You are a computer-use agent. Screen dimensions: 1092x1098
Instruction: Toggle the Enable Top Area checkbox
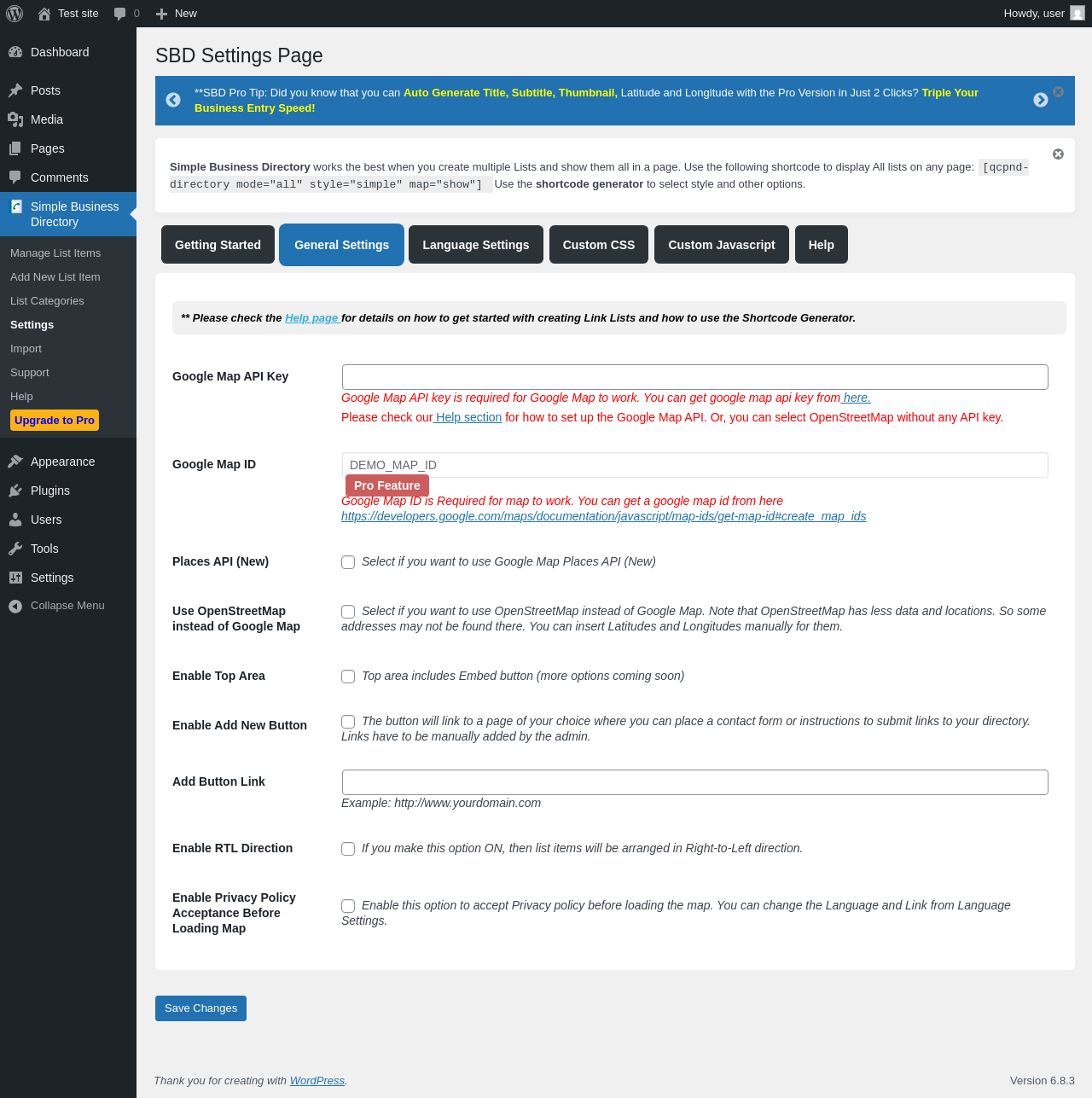click(348, 677)
